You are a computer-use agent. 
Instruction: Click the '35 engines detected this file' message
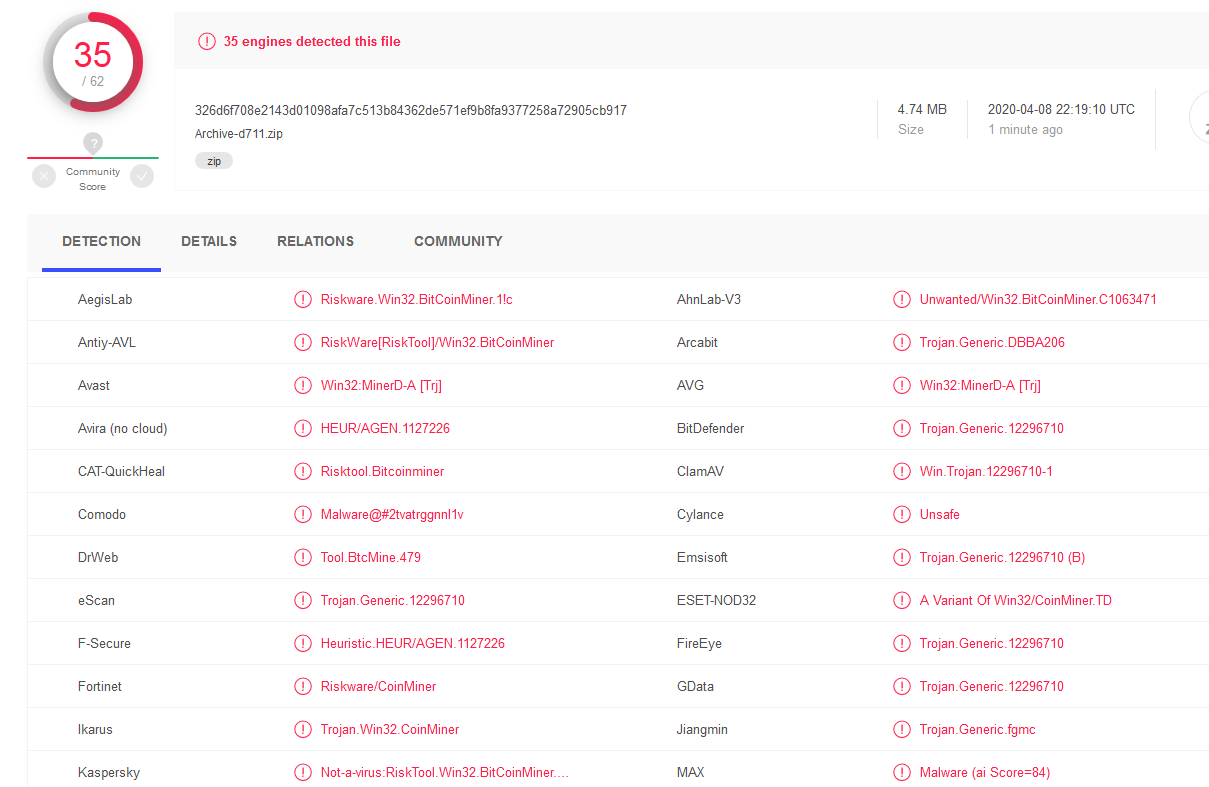coord(312,41)
